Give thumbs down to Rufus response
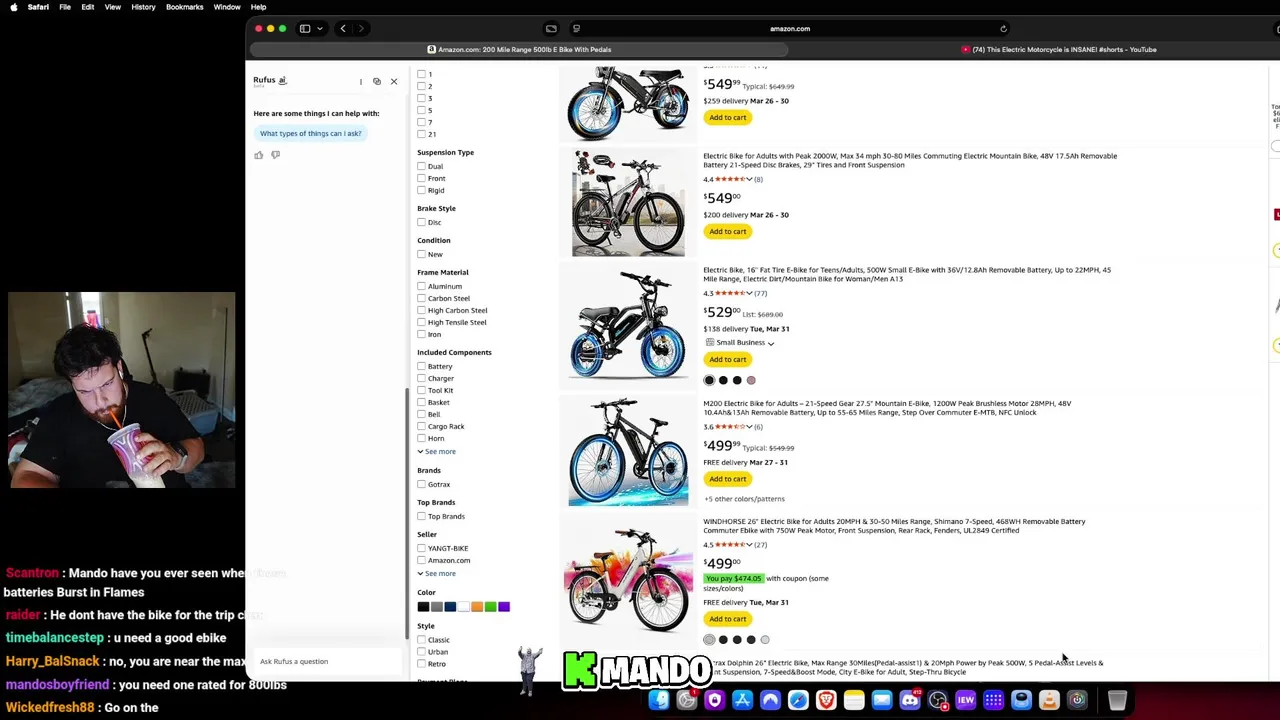Viewport: 1280px width, 720px height. (x=276, y=155)
